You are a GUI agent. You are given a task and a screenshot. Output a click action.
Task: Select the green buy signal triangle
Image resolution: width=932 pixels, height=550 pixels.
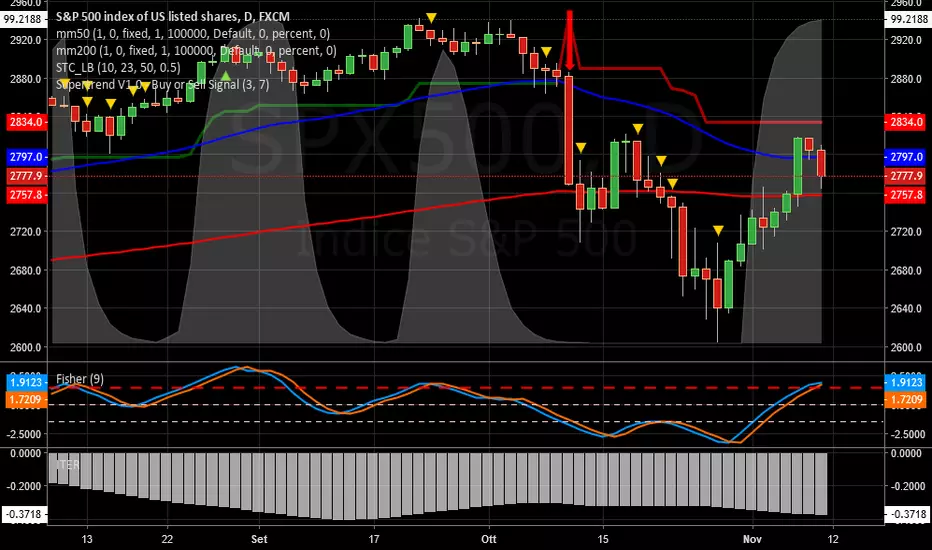[x=225, y=76]
